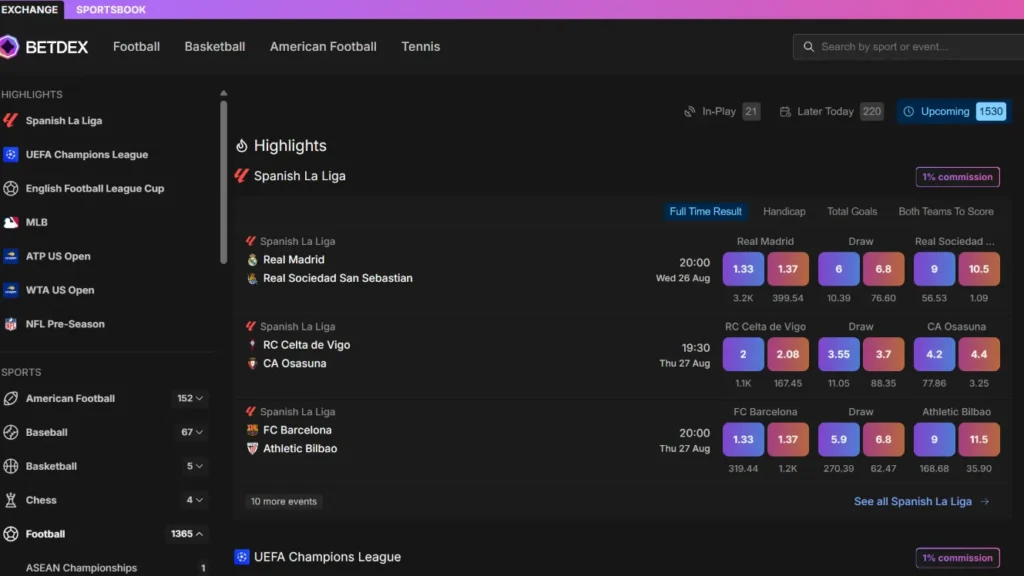Viewport: 1024px width, 576px height.
Task: Show Later Today events filter
Action: 829,112
